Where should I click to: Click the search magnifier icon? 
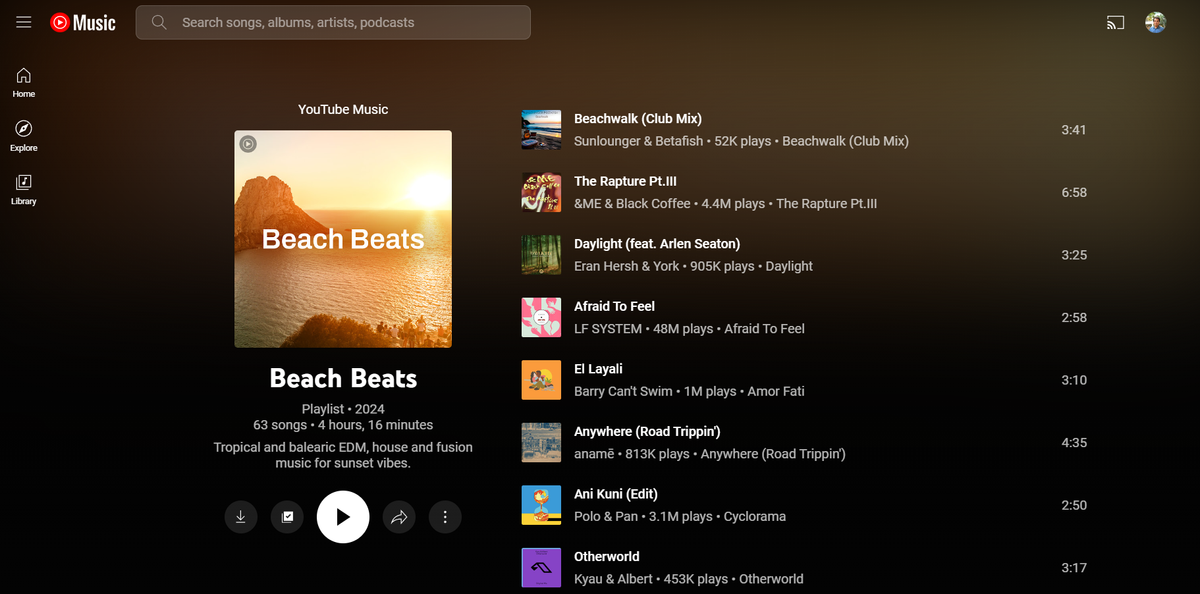(158, 22)
